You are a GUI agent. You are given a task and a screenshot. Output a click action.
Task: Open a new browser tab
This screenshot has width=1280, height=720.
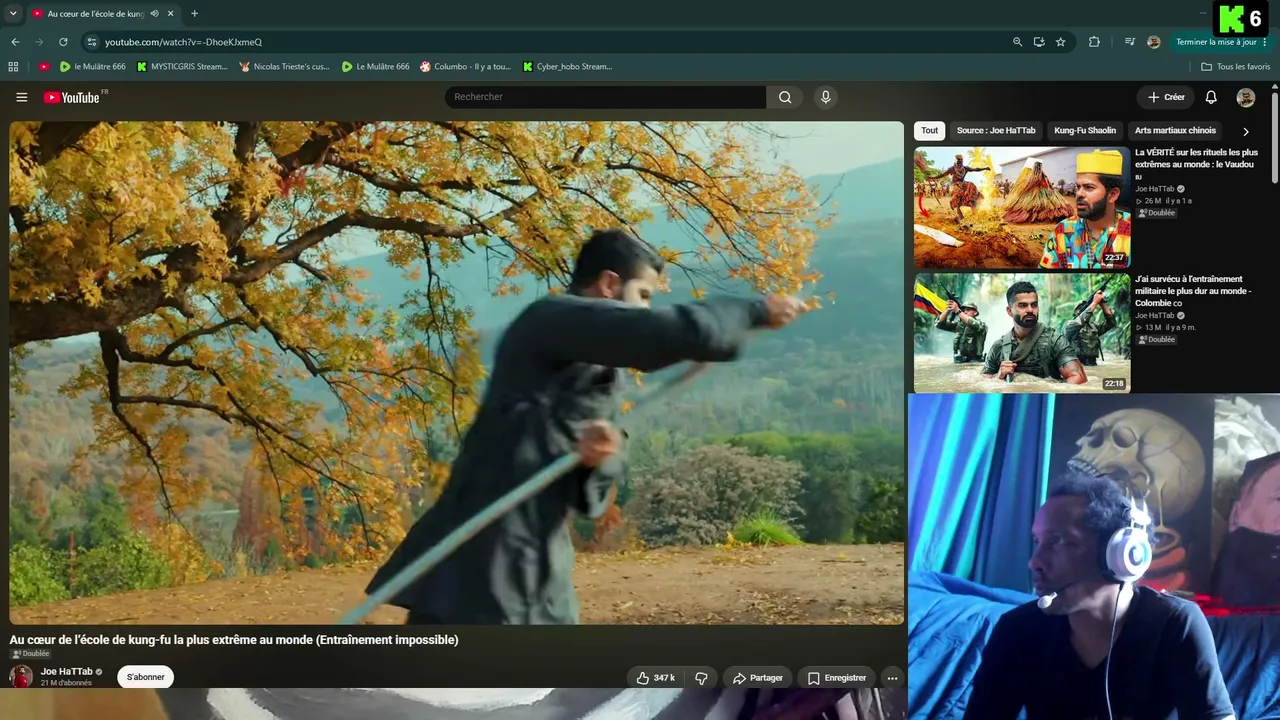click(x=194, y=14)
